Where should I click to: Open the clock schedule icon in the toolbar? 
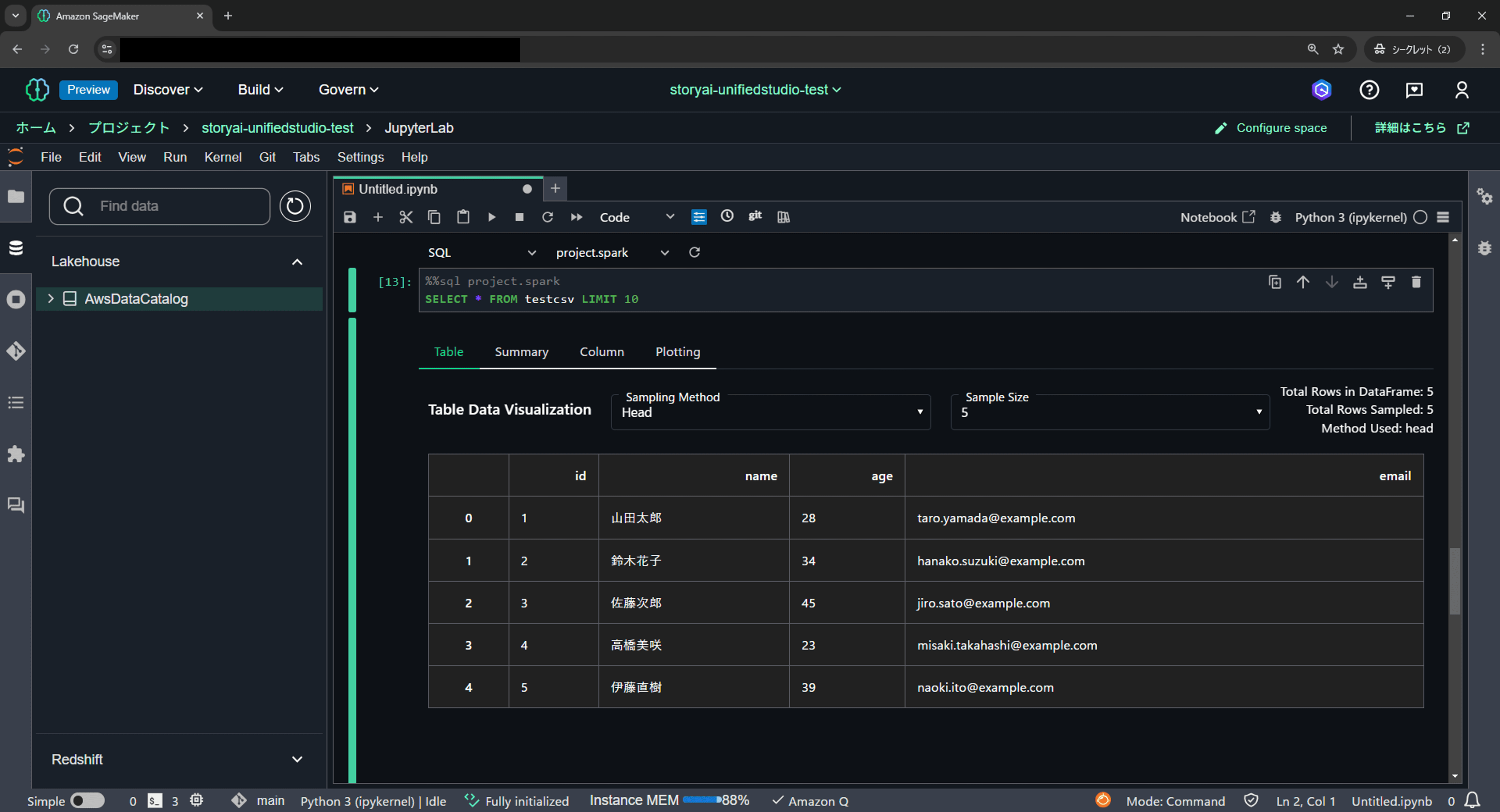[727, 216]
